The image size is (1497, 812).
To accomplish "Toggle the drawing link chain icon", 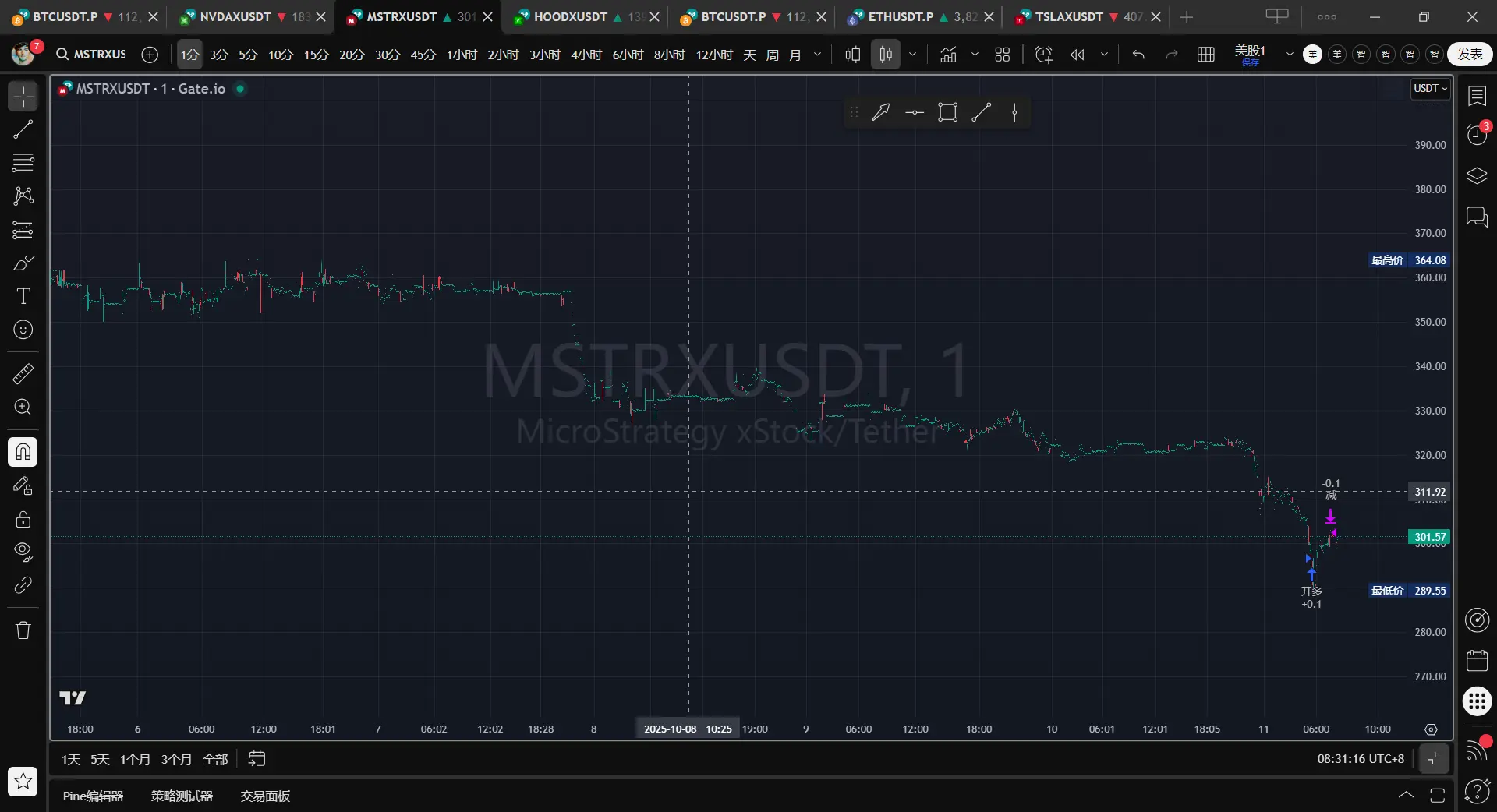I will (x=23, y=585).
